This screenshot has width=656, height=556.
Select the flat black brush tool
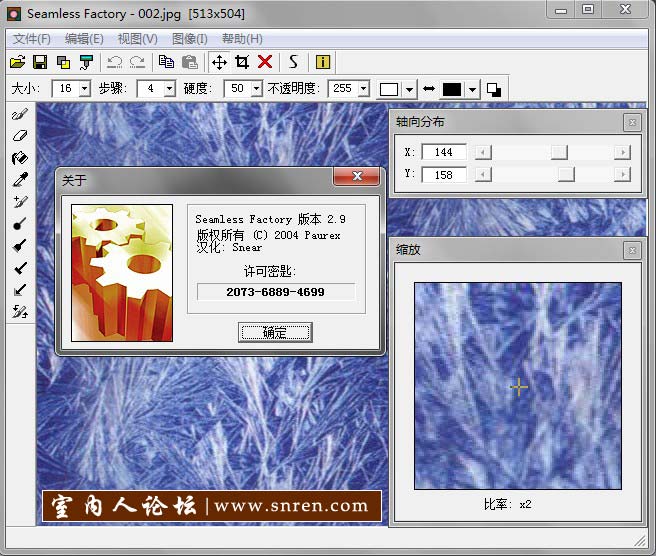point(20,246)
